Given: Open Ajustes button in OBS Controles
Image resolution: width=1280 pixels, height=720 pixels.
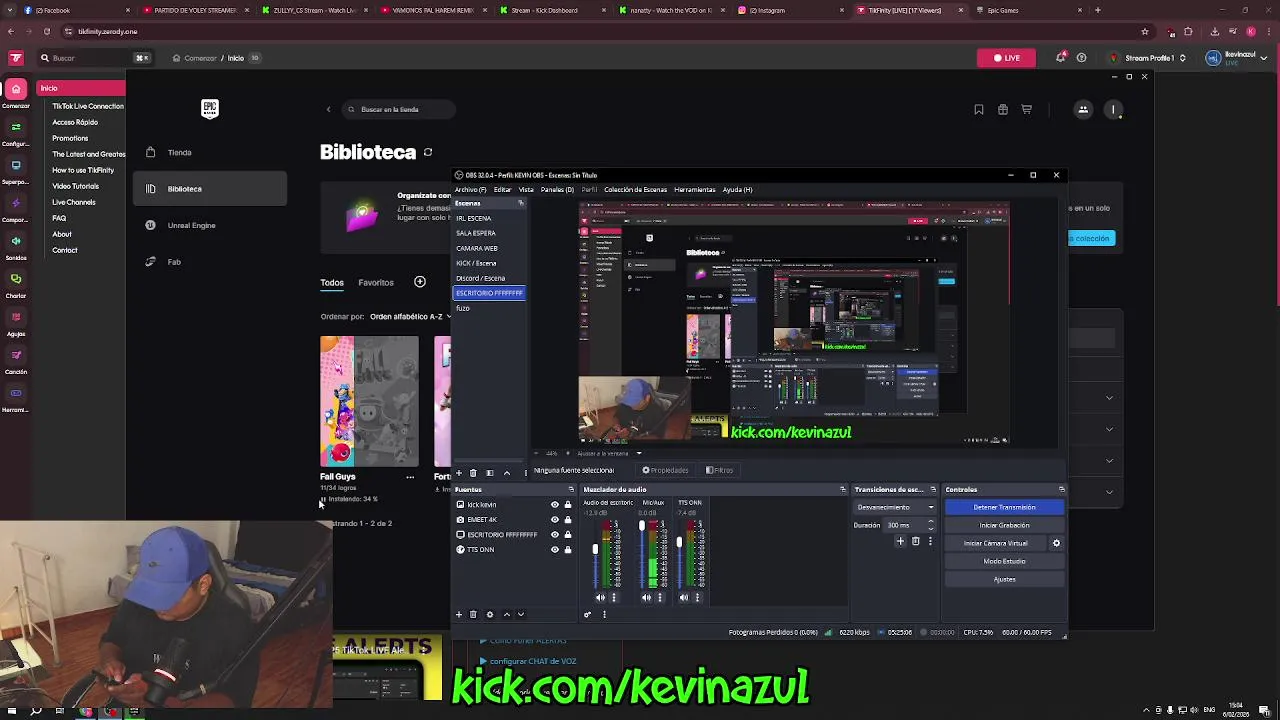Looking at the screenshot, I should coord(1004,579).
